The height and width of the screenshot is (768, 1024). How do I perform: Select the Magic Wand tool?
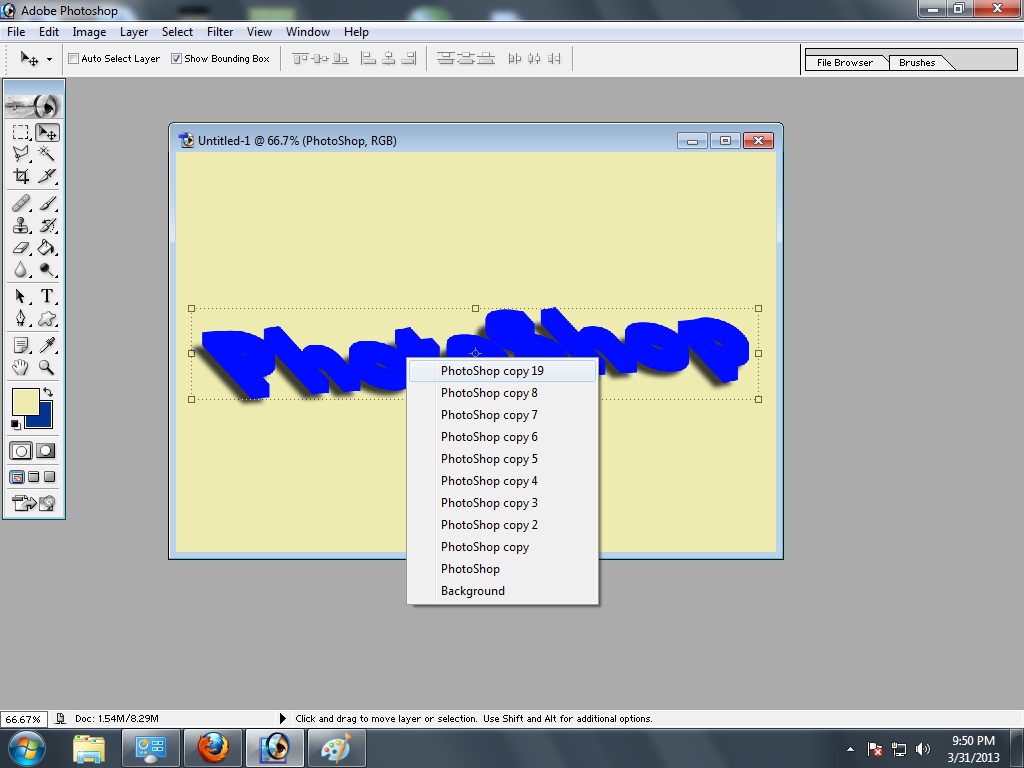[47, 154]
